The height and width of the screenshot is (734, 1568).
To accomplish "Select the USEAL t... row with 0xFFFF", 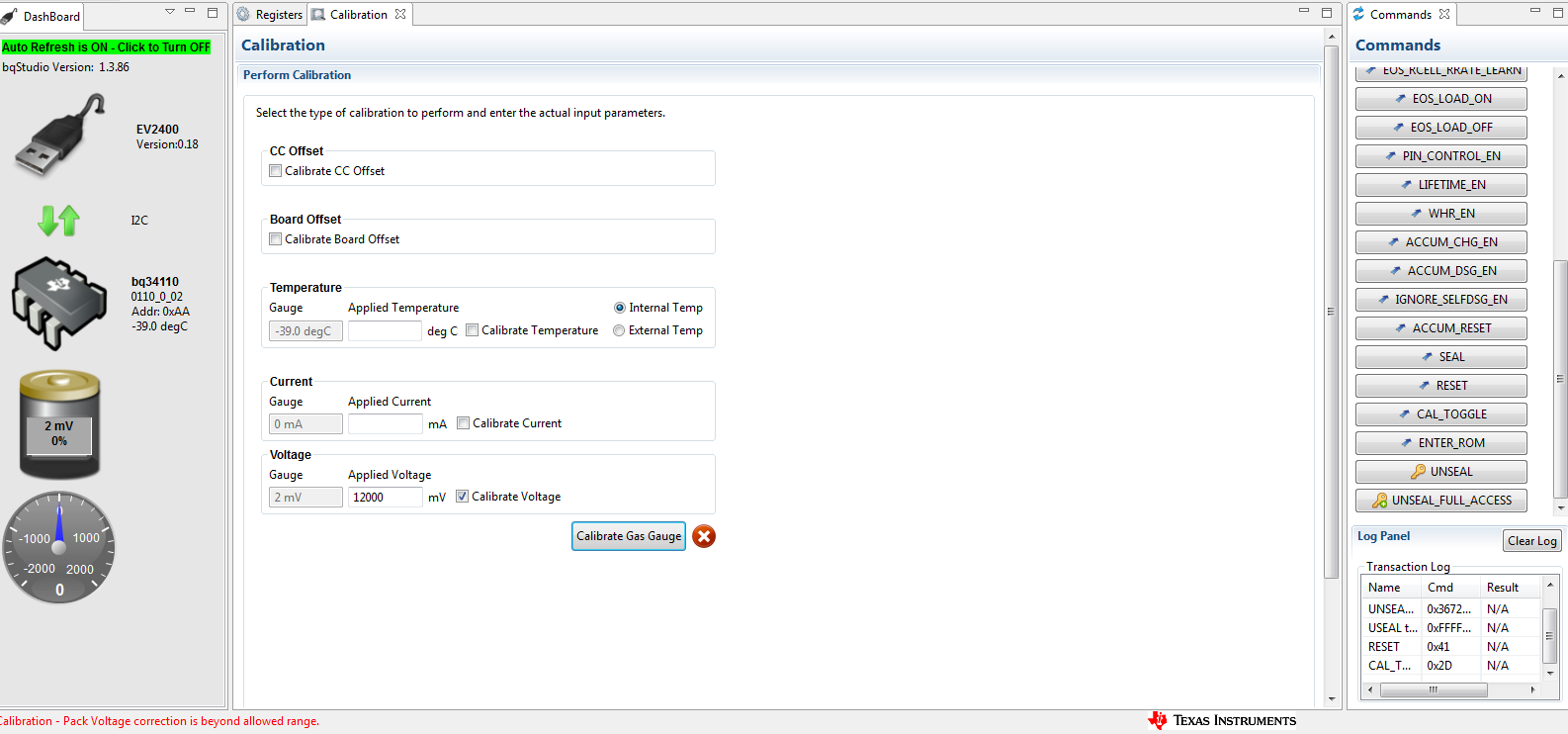I will 1450,628.
